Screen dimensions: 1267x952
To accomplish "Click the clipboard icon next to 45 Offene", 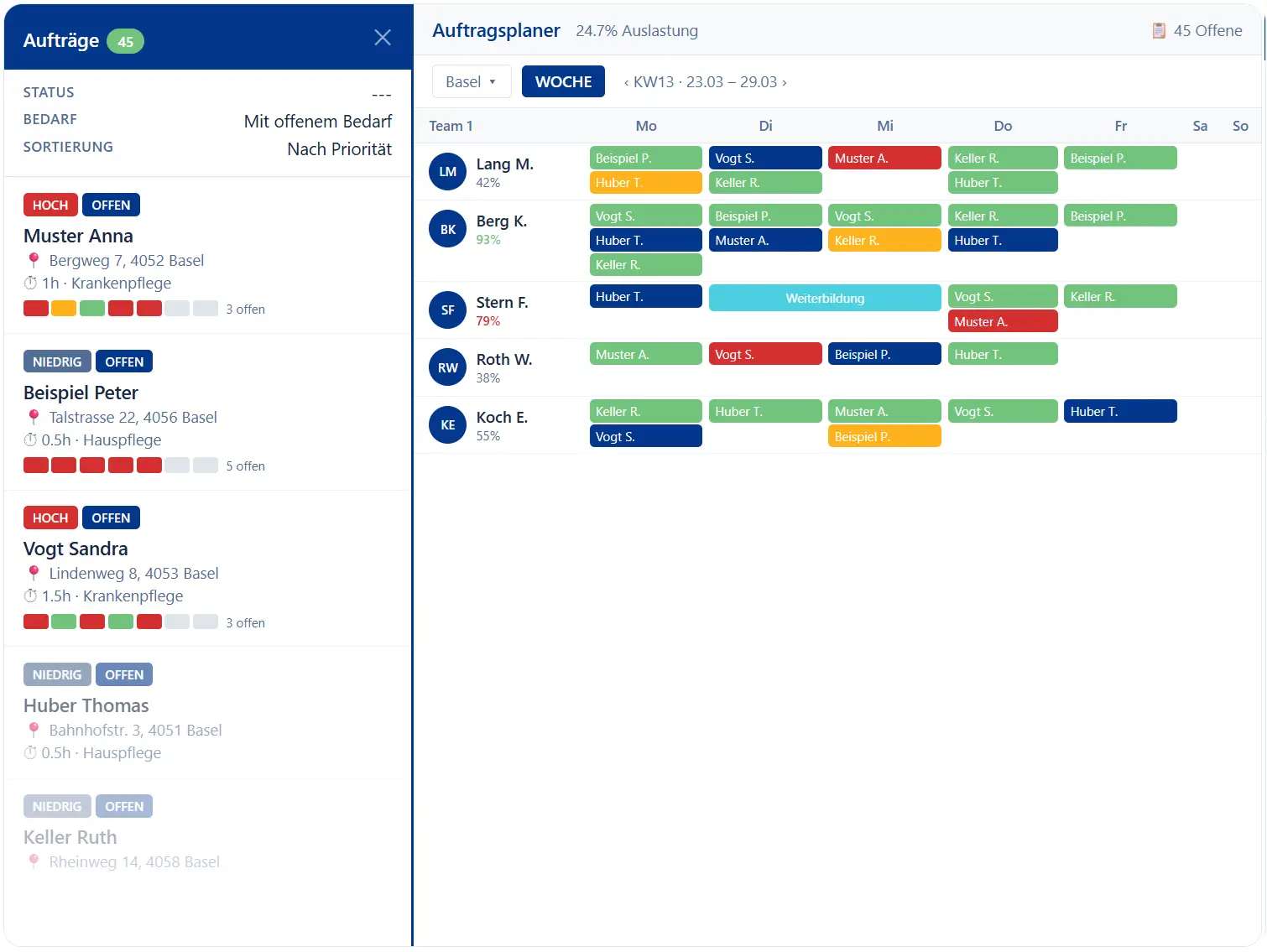I will coord(1159,31).
